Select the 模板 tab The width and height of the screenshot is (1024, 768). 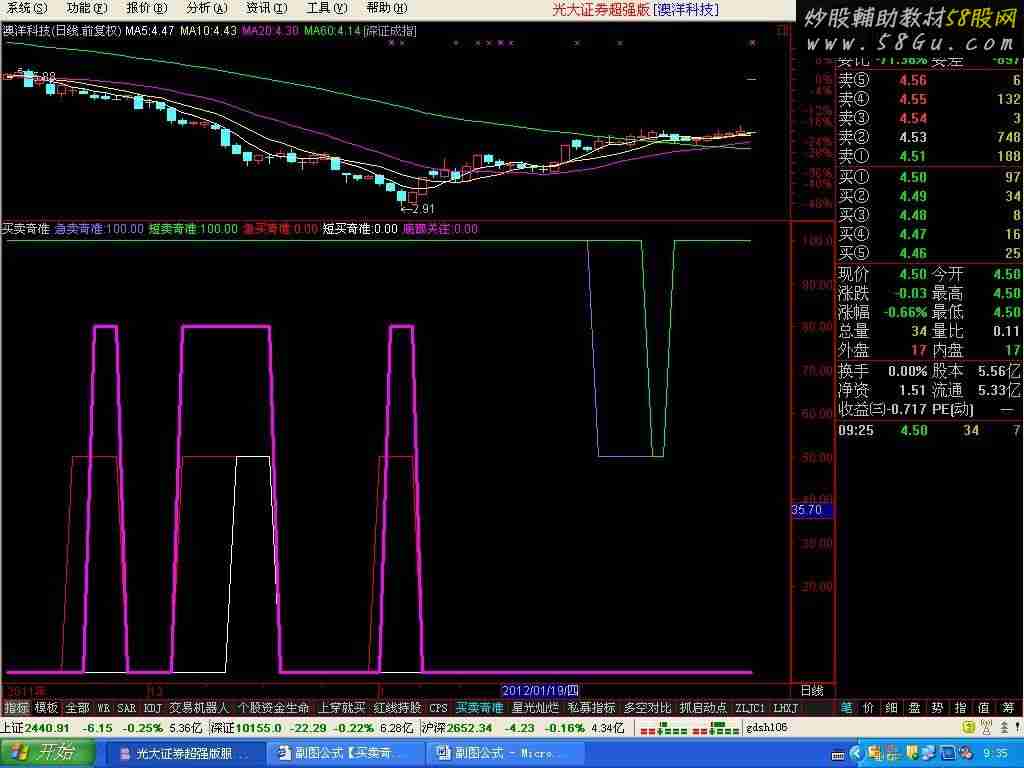pos(46,708)
